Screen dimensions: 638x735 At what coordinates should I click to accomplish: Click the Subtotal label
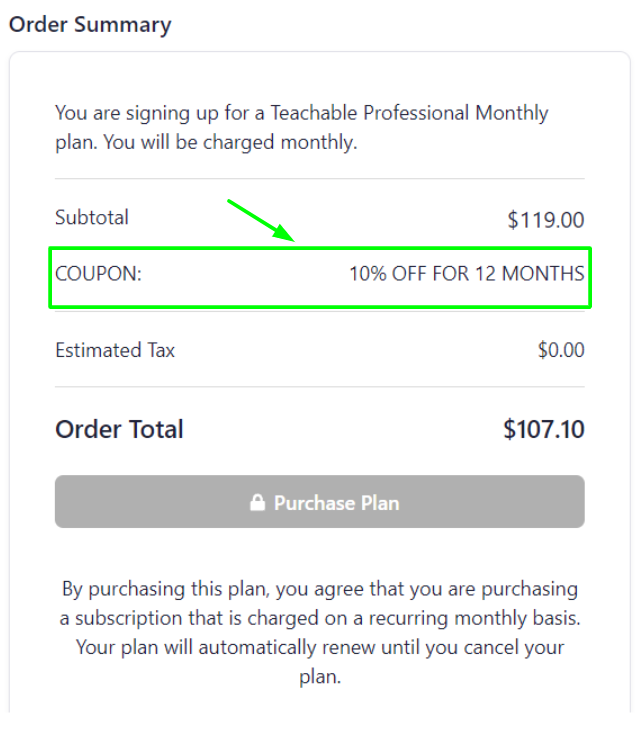pos(92,217)
